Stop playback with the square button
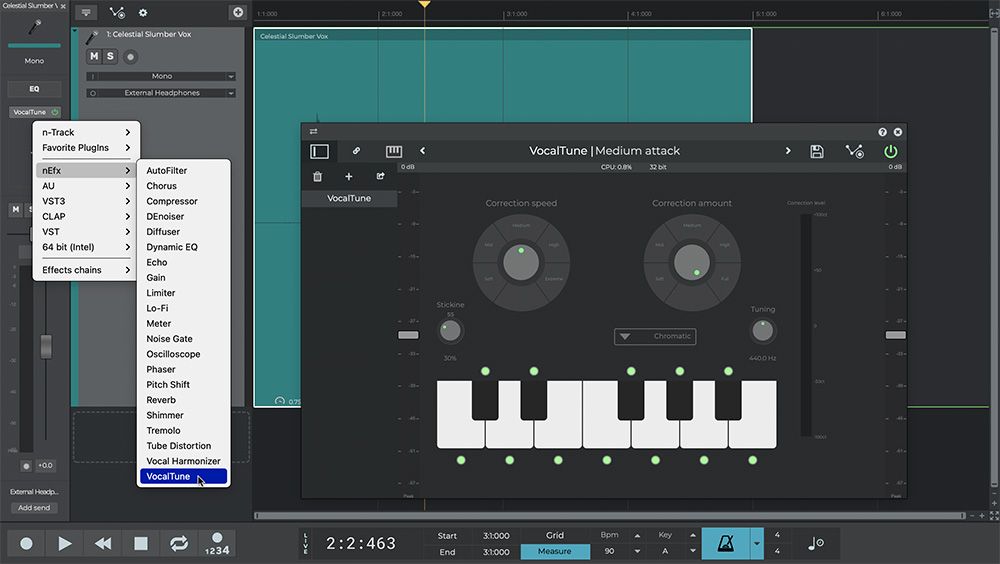1000x564 pixels. 141,544
